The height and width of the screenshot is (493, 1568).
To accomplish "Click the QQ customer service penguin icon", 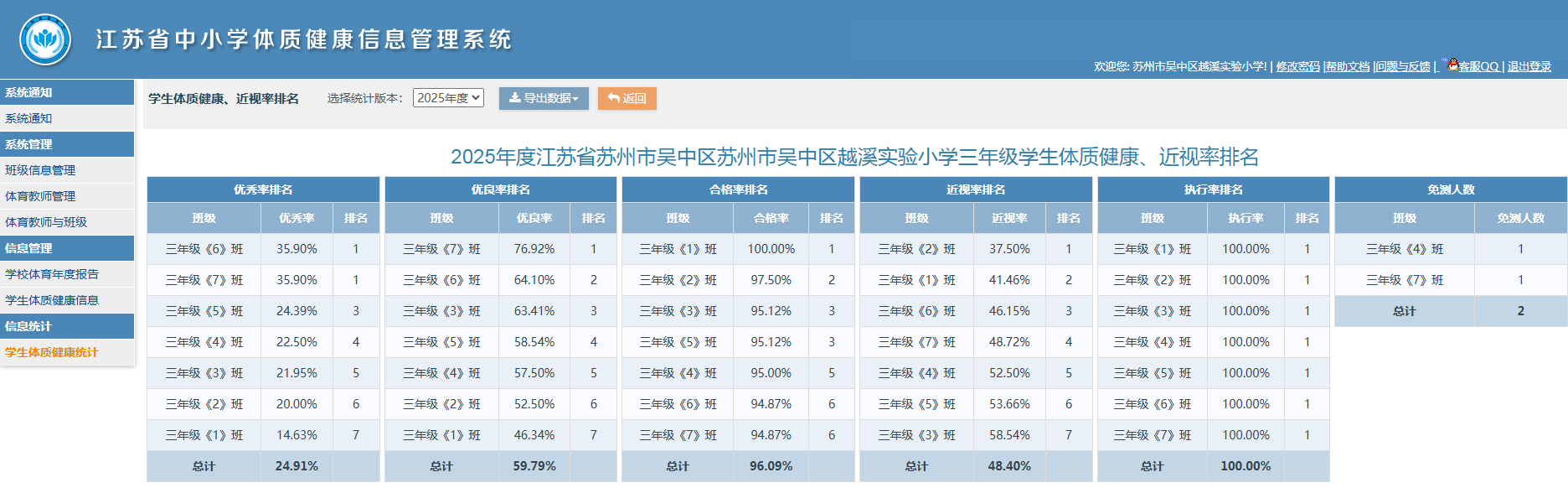I will [1452, 65].
